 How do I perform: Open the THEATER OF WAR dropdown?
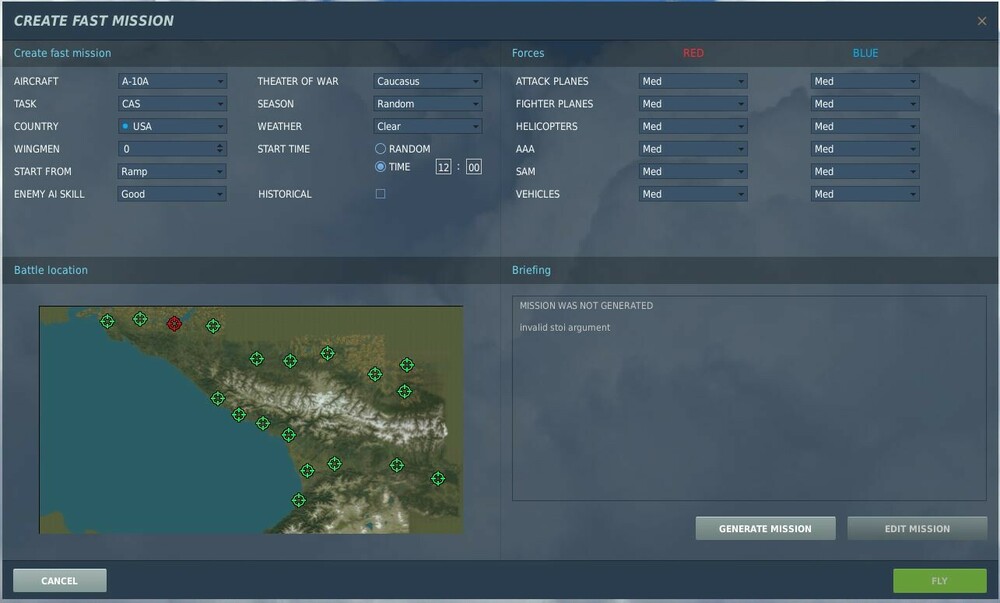(427, 81)
